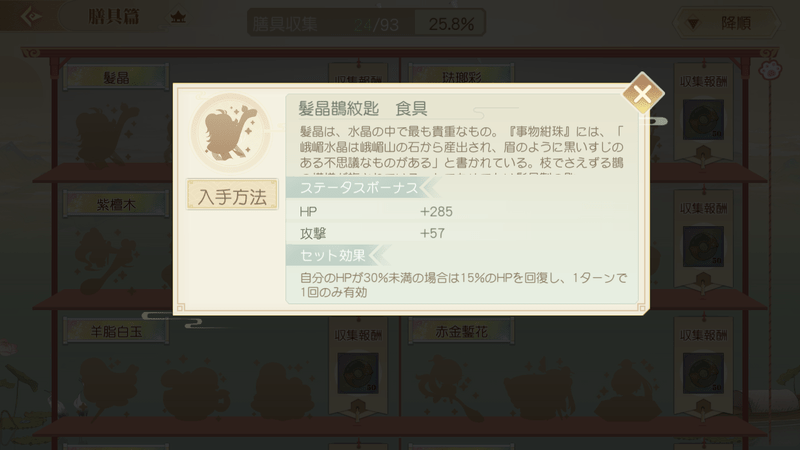Open 琺瑯彩 set collection reward coin
The image size is (800, 450).
click(x=703, y=120)
